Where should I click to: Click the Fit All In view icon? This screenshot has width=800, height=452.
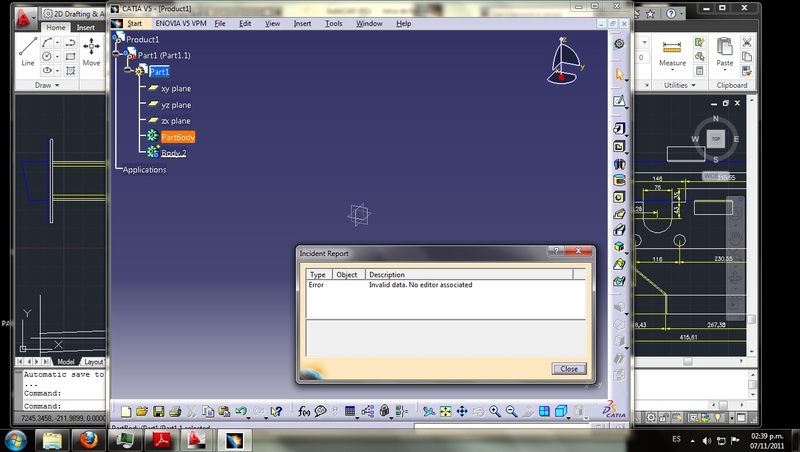coord(445,411)
